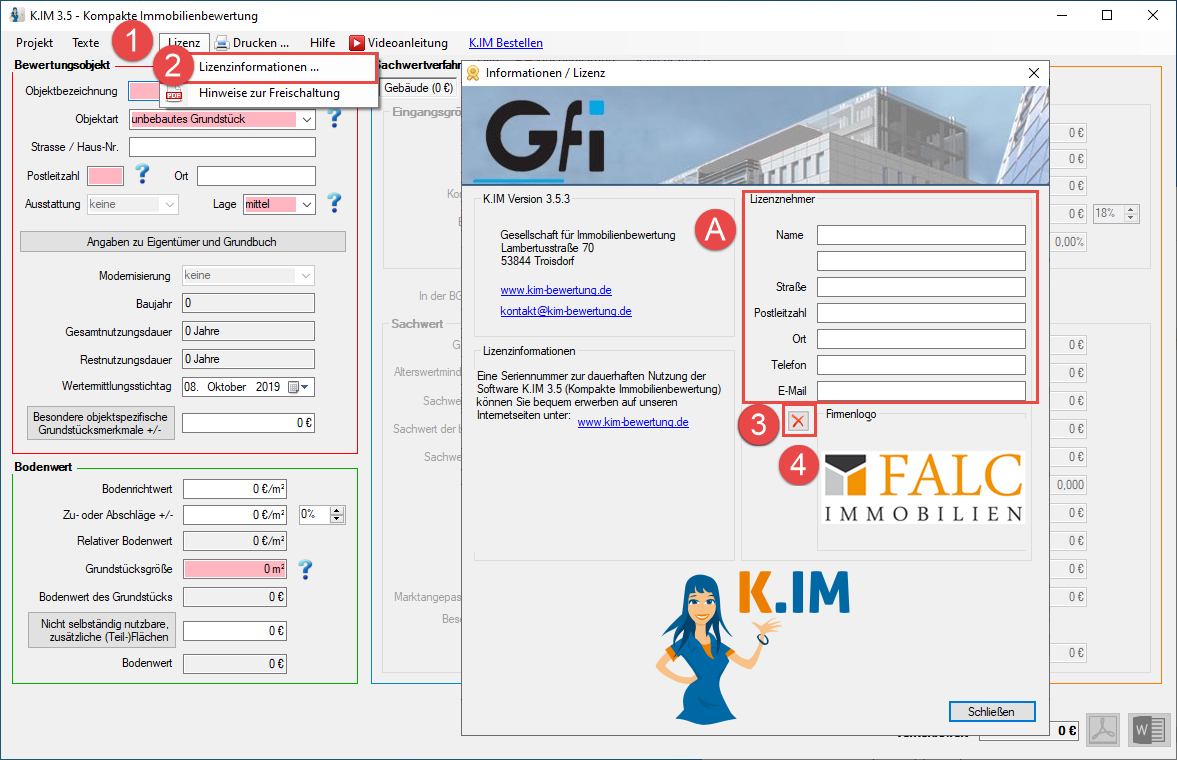Image resolution: width=1177 pixels, height=760 pixels.
Task: Click the Word export icon at bottom right
Action: pyautogui.click(x=1148, y=730)
